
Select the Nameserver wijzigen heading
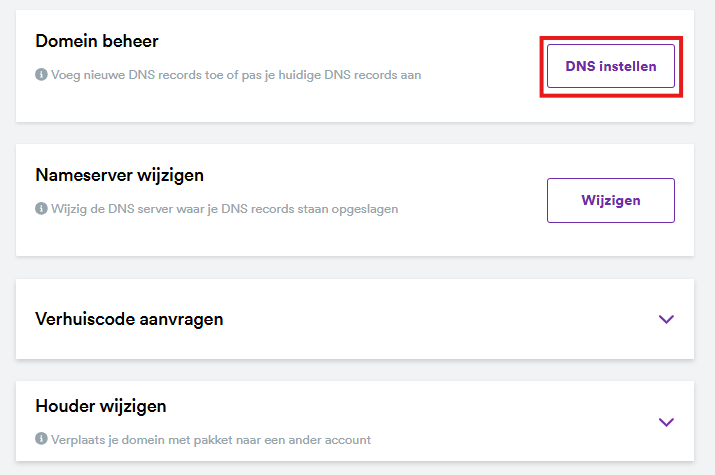119,175
